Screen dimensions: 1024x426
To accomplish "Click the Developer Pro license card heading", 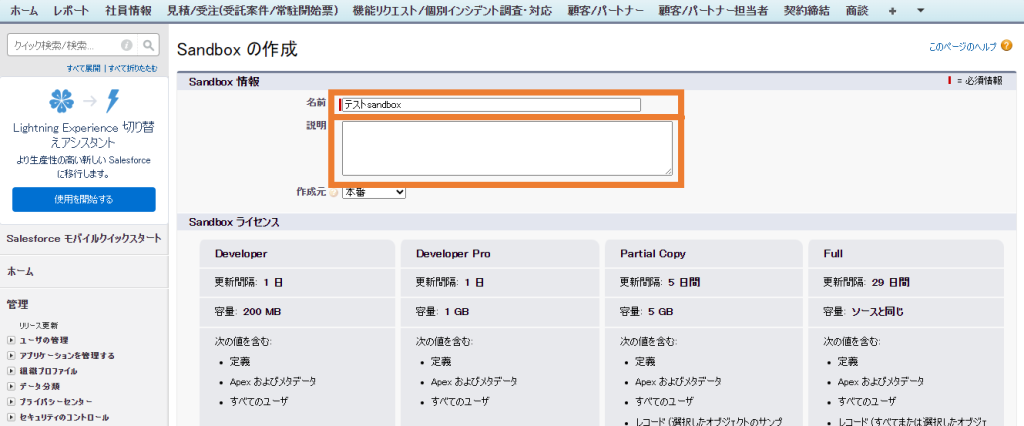I will [453, 254].
